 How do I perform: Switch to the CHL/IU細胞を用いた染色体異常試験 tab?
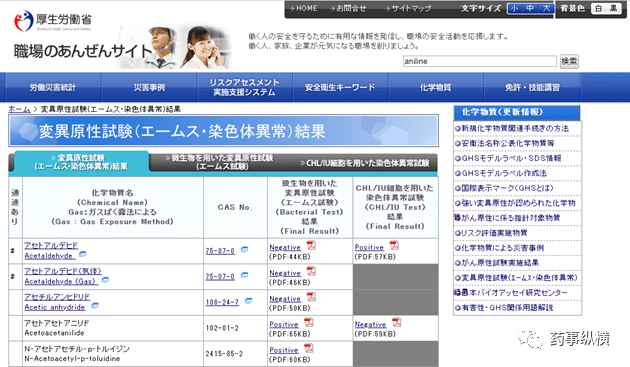pos(364,163)
